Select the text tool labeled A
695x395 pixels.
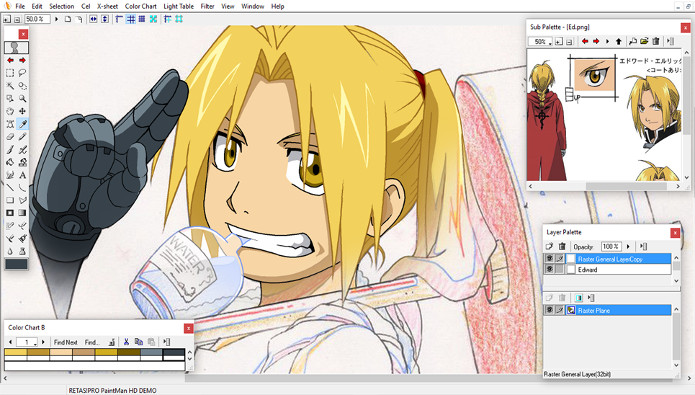coord(22,175)
